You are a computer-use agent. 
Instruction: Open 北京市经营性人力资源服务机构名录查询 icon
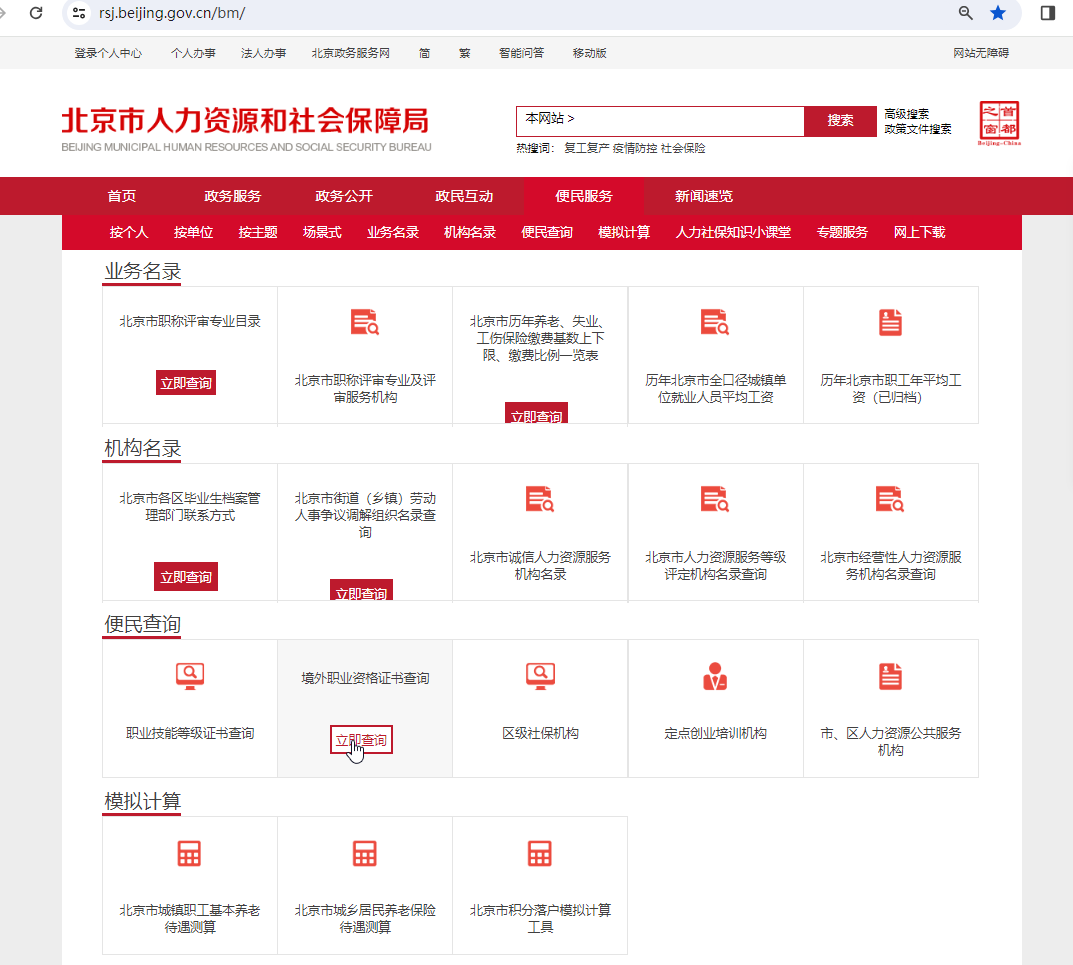click(890, 499)
